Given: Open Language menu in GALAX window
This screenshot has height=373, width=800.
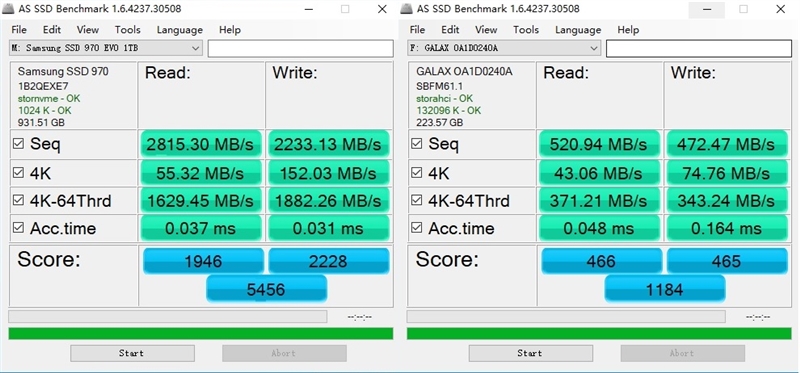Looking at the screenshot, I should pos(578,30).
